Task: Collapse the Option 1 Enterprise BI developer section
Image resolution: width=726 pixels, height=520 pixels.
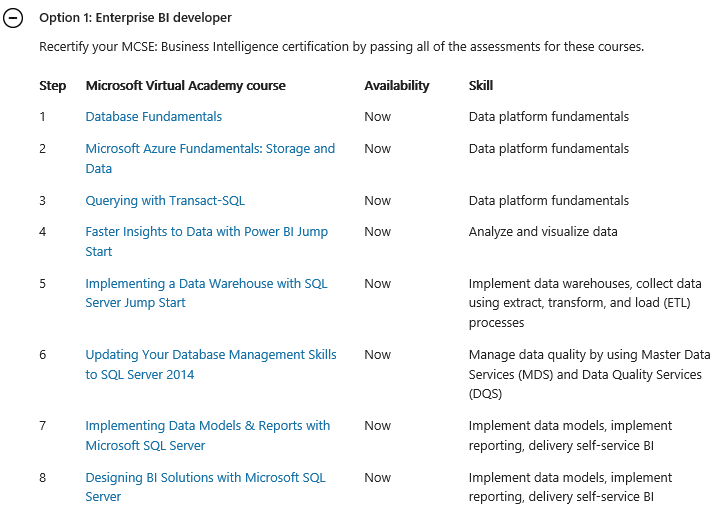Action: 13,18
